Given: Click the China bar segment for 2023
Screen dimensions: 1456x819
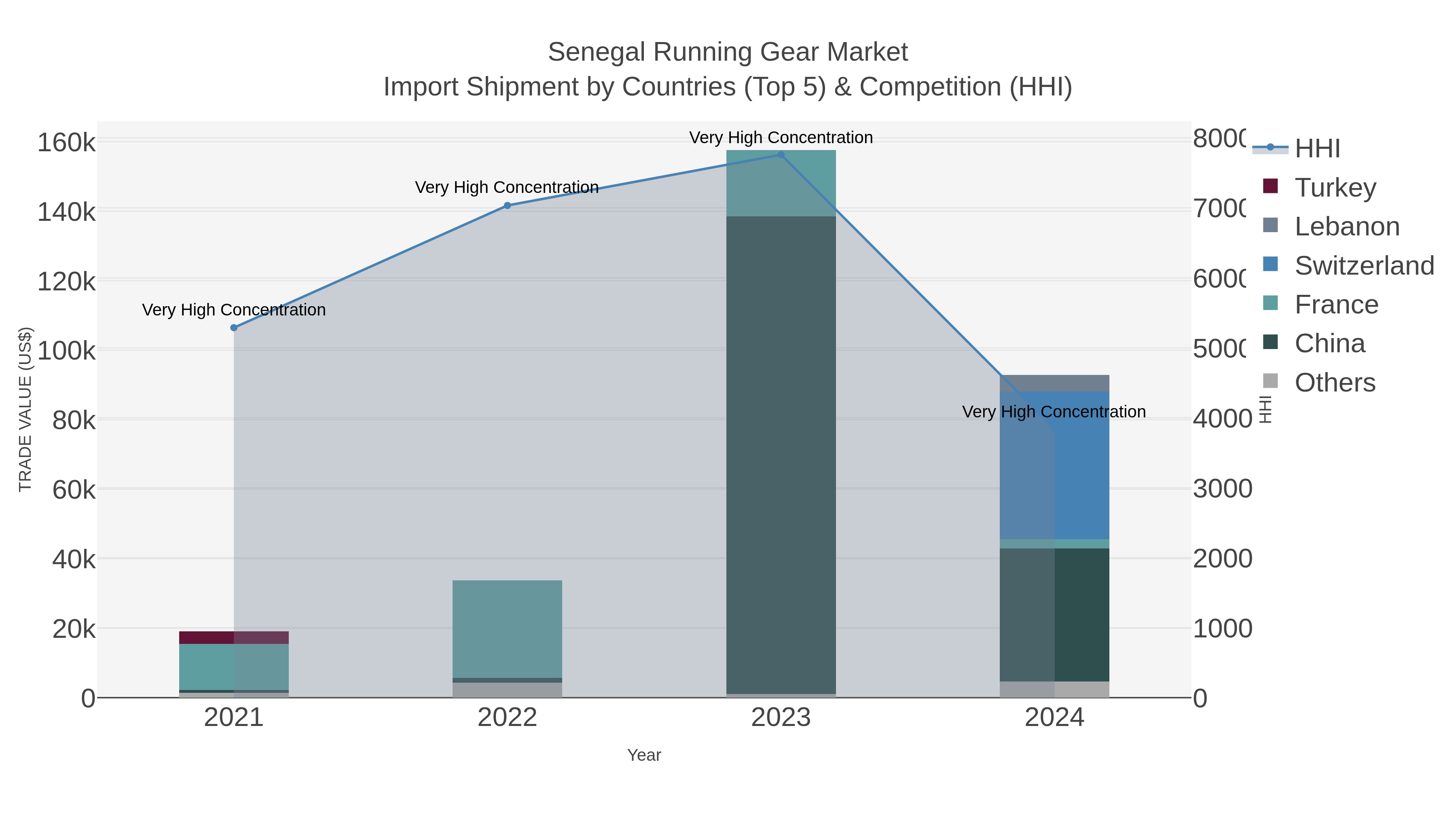Looking at the screenshot, I should click(781, 455).
